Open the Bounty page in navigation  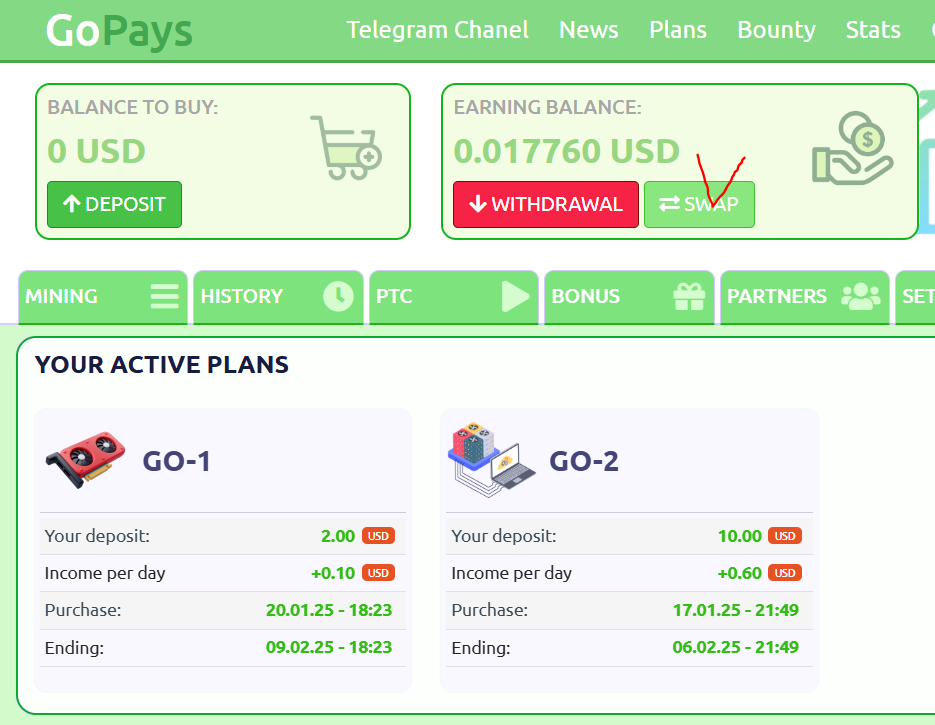(x=776, y=30)
